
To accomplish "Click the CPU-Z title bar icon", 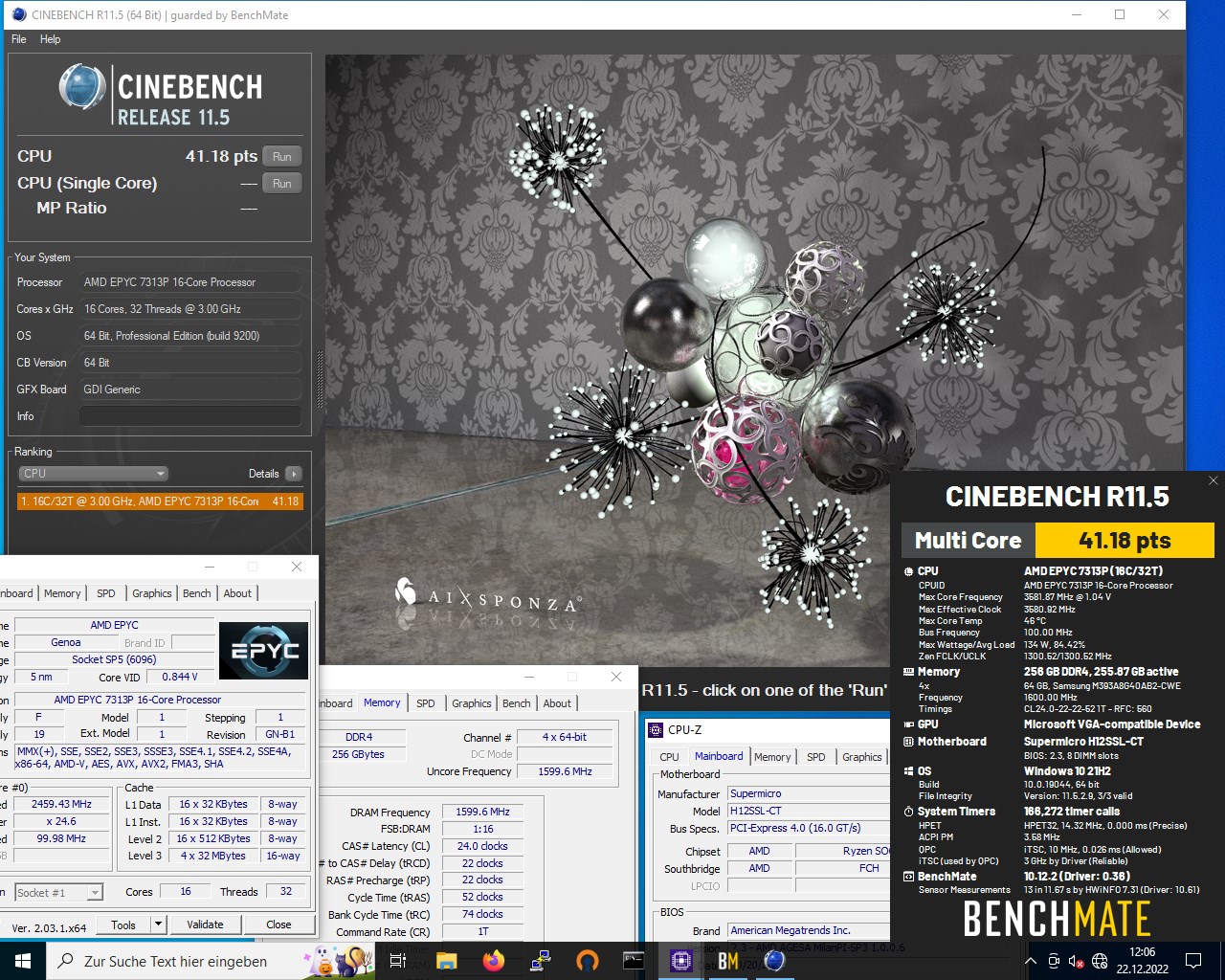I will pos(656,730).
